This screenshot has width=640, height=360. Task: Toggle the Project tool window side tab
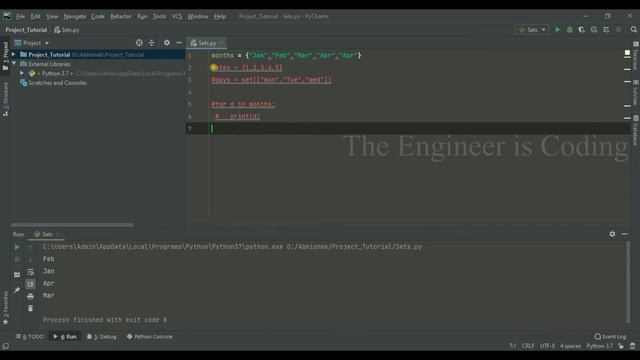pyautogui.click(x=5, y=56)
